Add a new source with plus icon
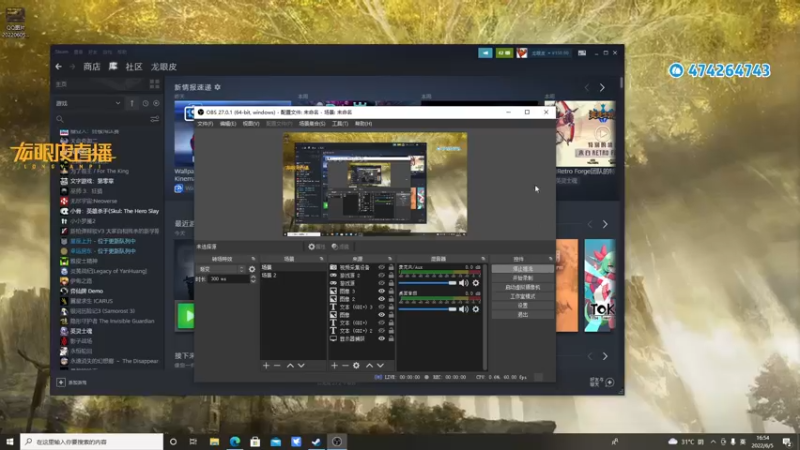Image resolution: width=800 pixels, height=450 pixels. pyautogui.click(x=334, y=365)
